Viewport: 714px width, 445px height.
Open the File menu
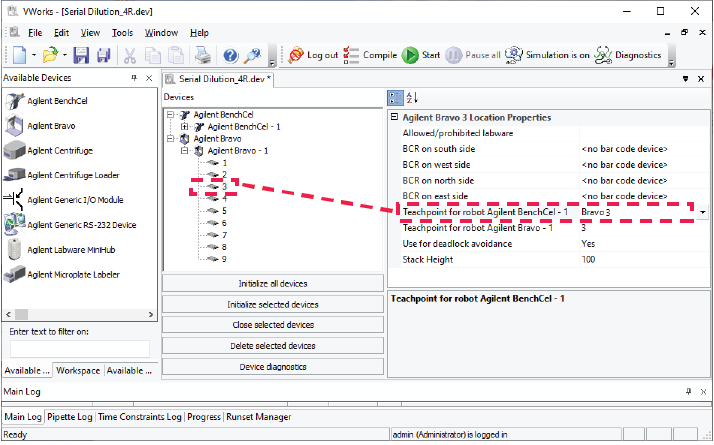pos(35,33)
